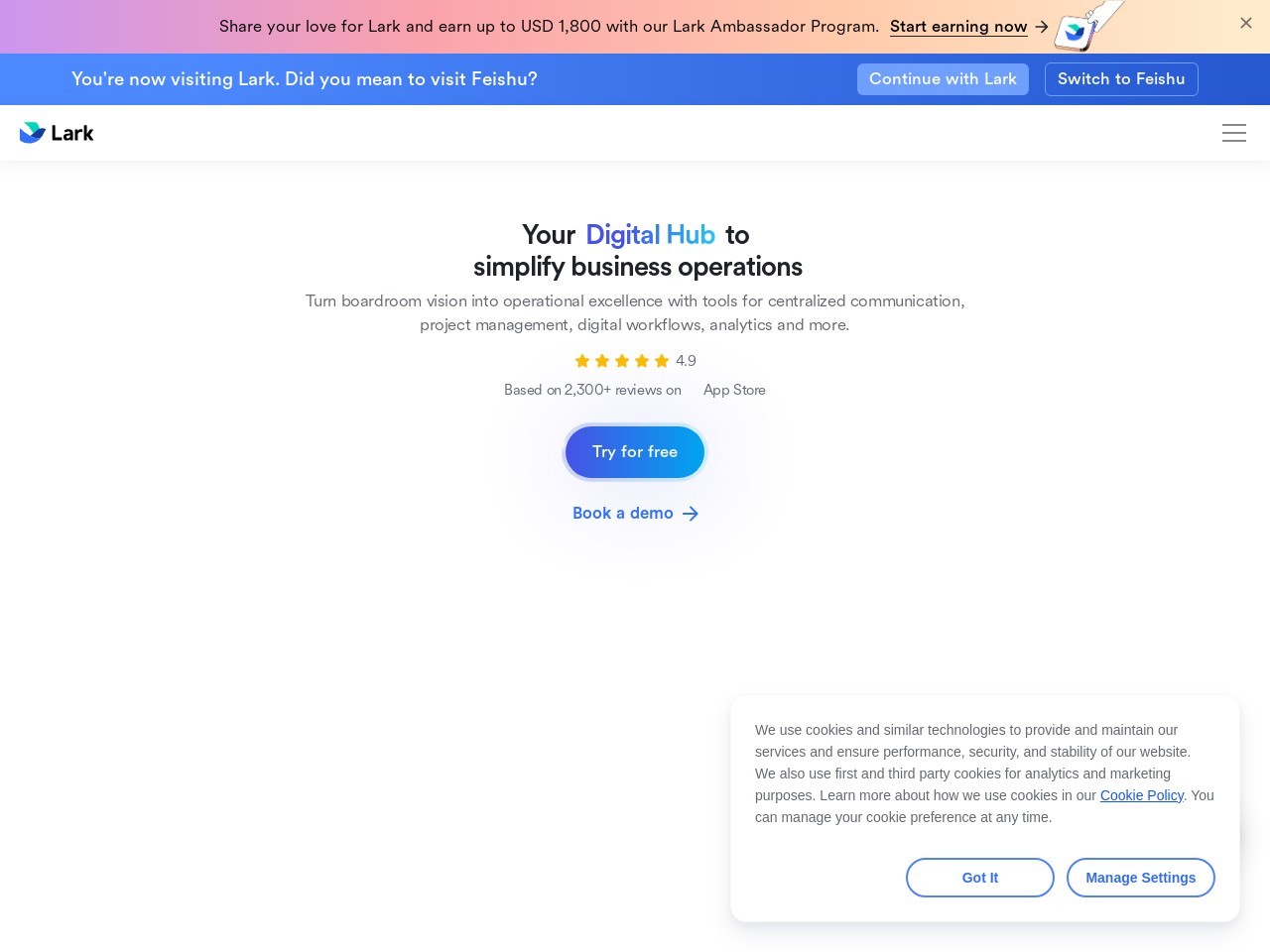Select the Switch to Feishu button
Viewport: 1270px width, 952px height.
click(1121, 79)
